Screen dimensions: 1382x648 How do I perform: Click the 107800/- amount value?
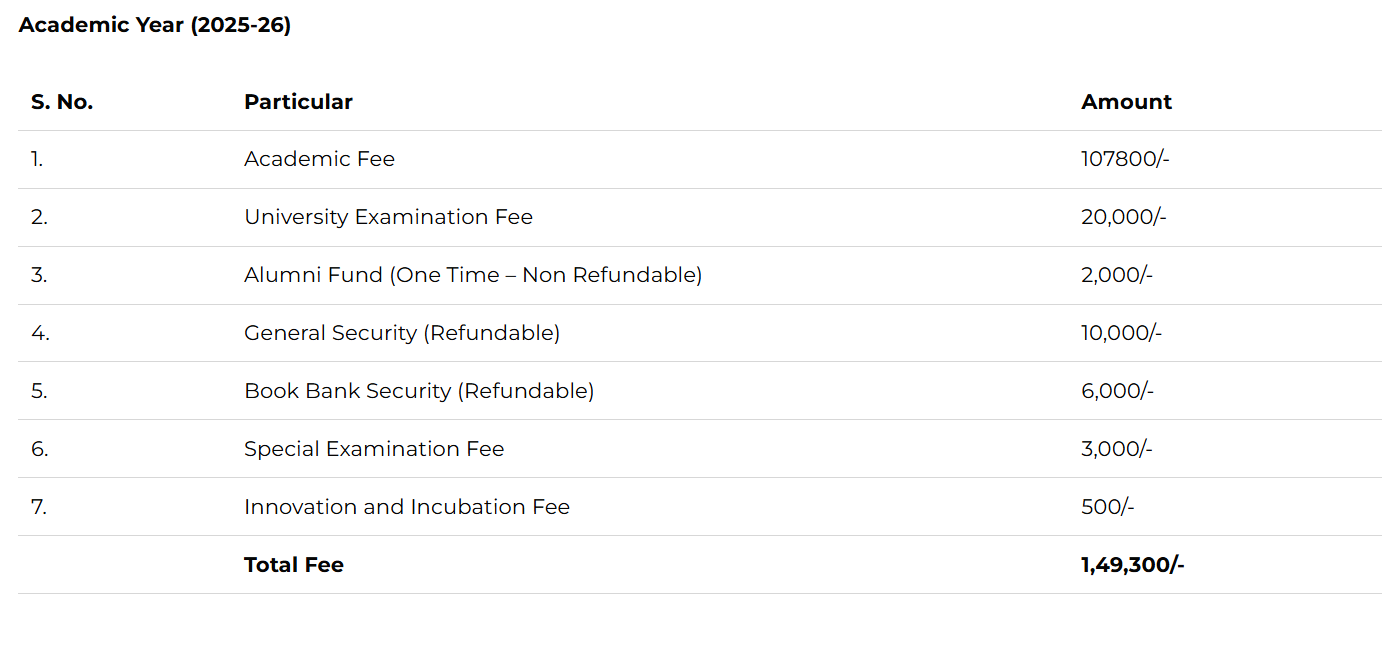[x=1125, y=159]
